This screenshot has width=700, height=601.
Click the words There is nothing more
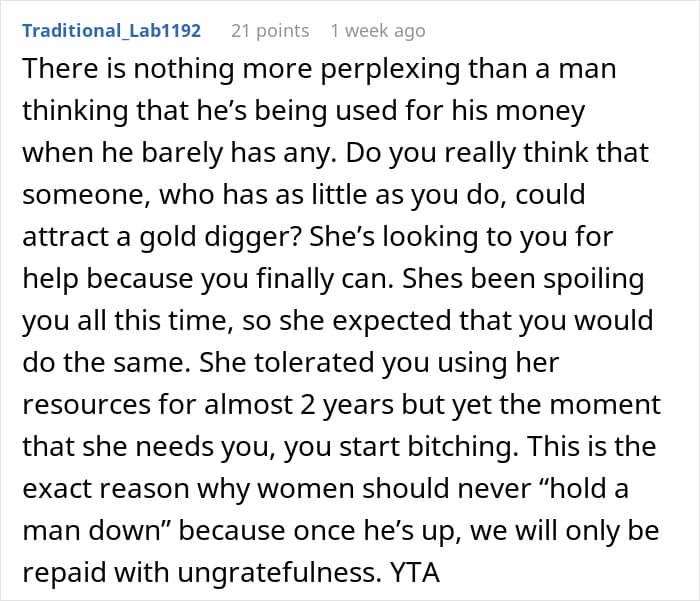pos(168,69)
